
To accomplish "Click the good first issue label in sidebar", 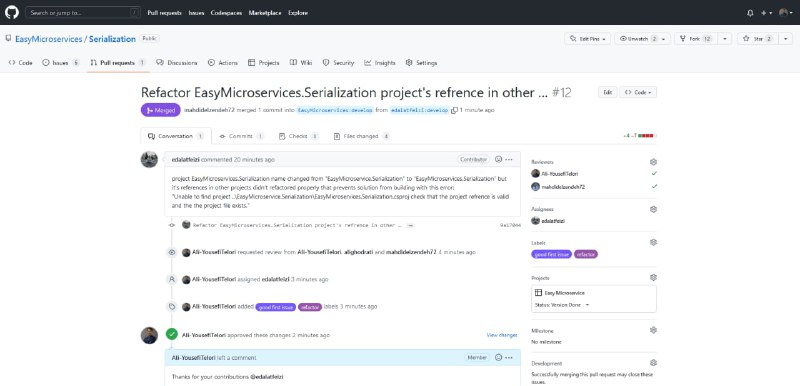I will [552, 254].
